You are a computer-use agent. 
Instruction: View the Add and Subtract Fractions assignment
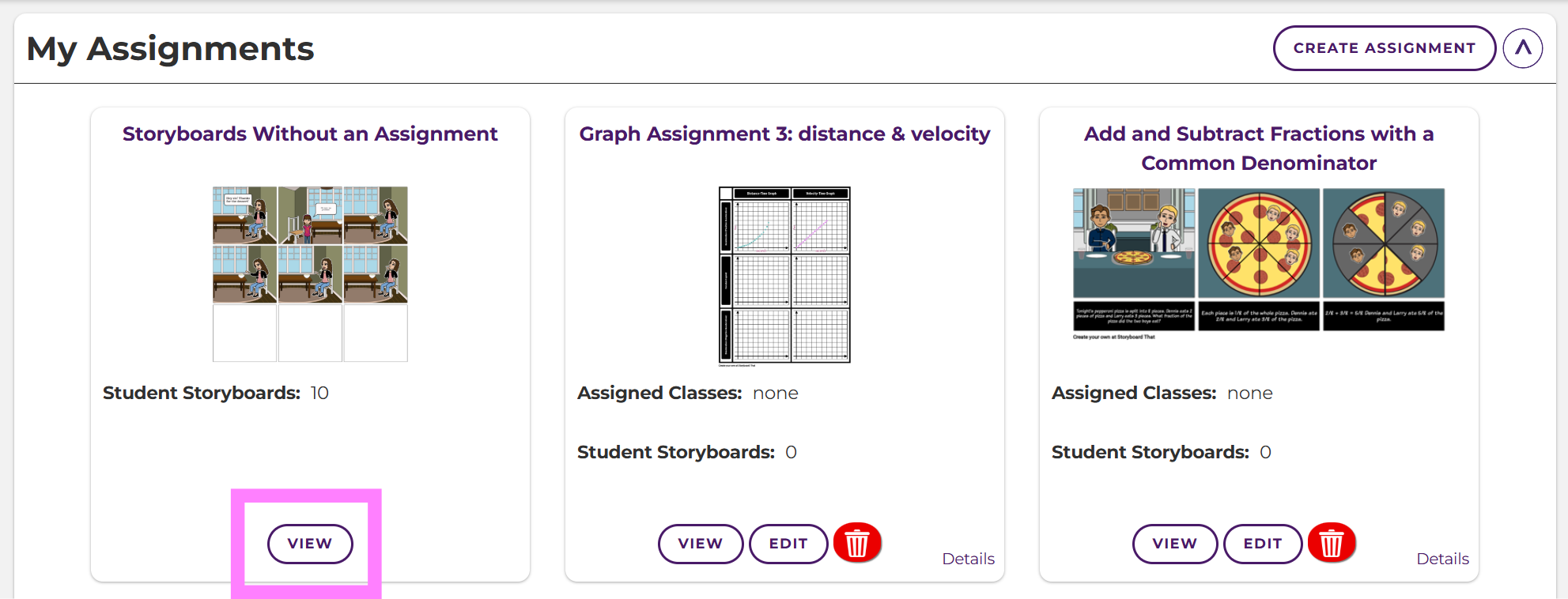point(1175,544)
